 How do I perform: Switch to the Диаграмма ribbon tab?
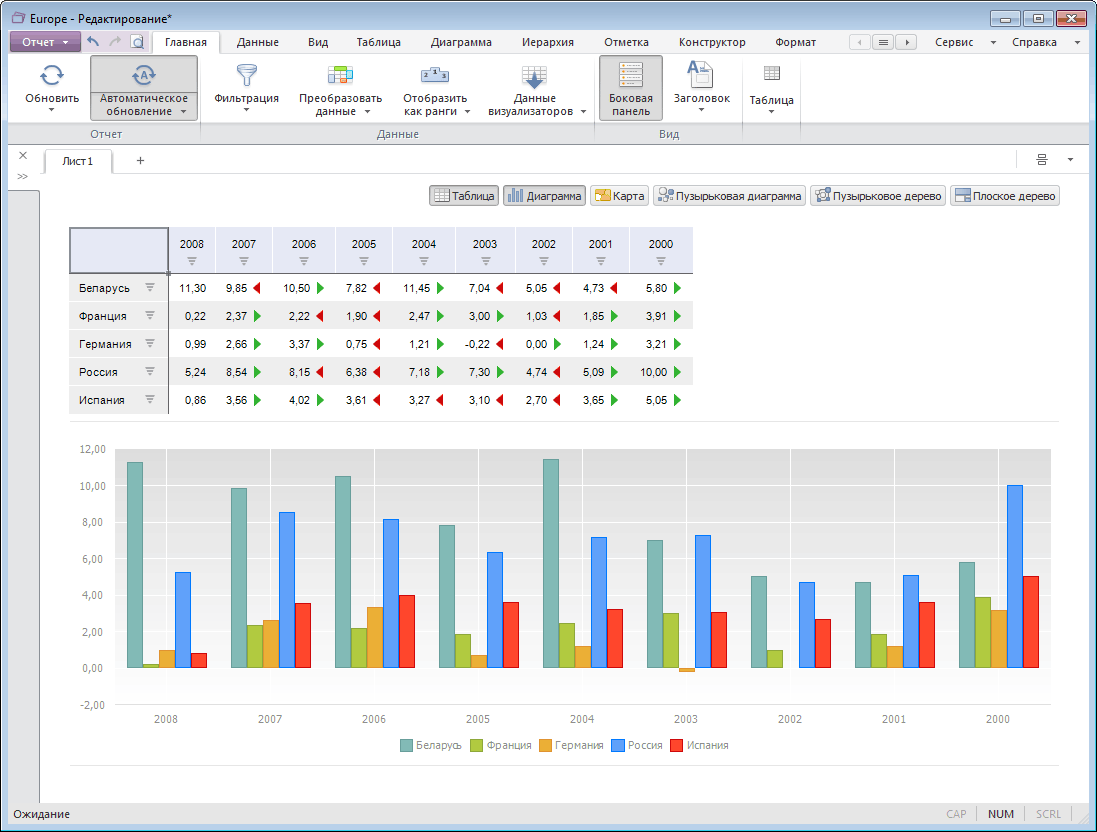click(x=461, y=42)
